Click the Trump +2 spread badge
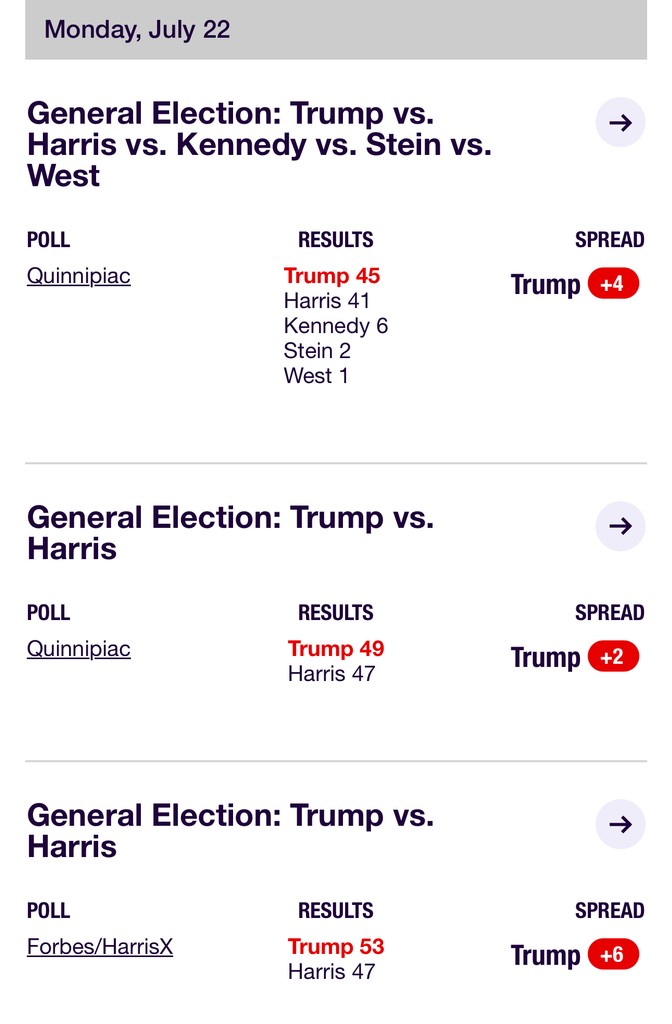The width and height of the screenshot is (672, 1024). [612, 657]
